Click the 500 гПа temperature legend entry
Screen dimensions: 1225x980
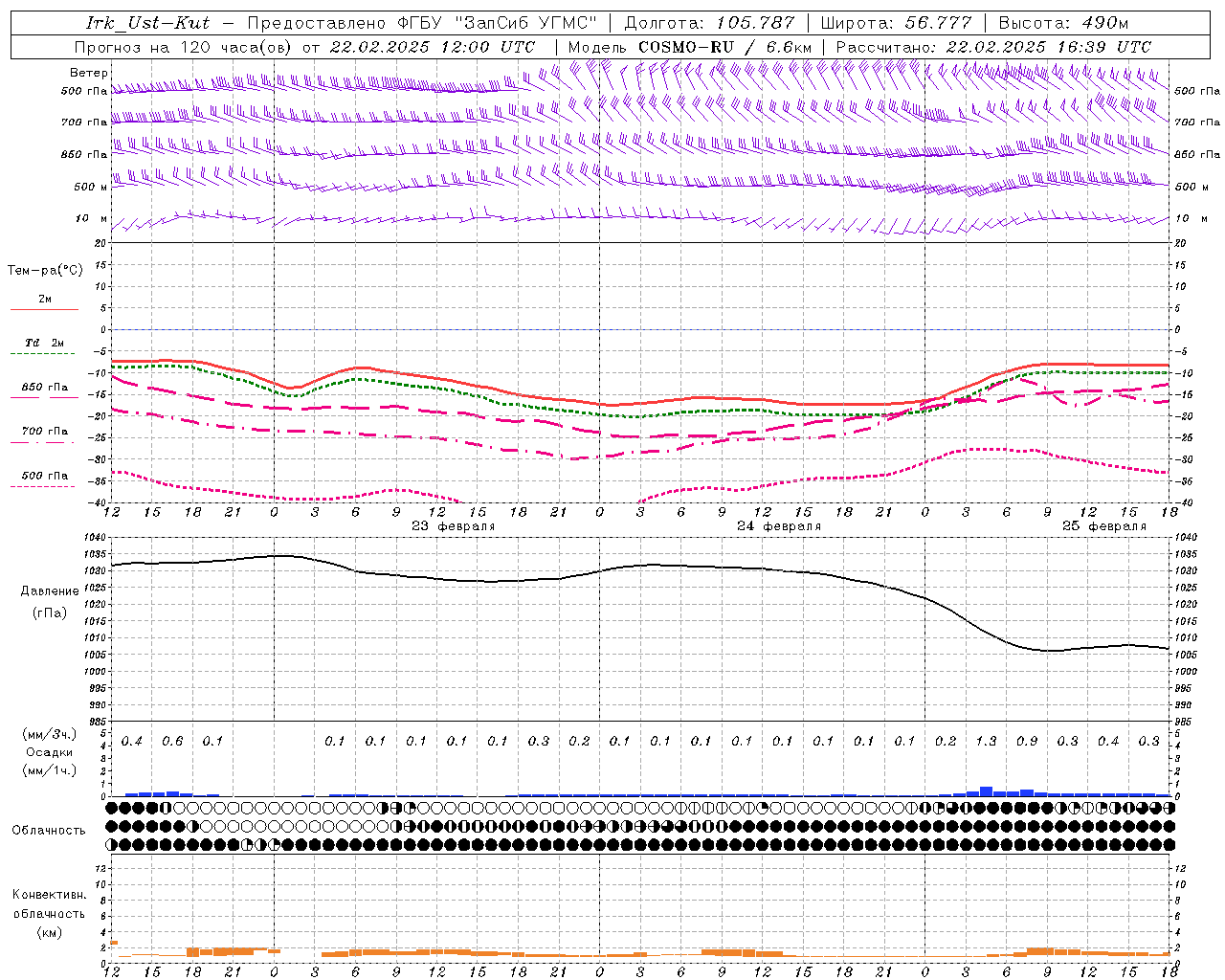click(45, 476)
